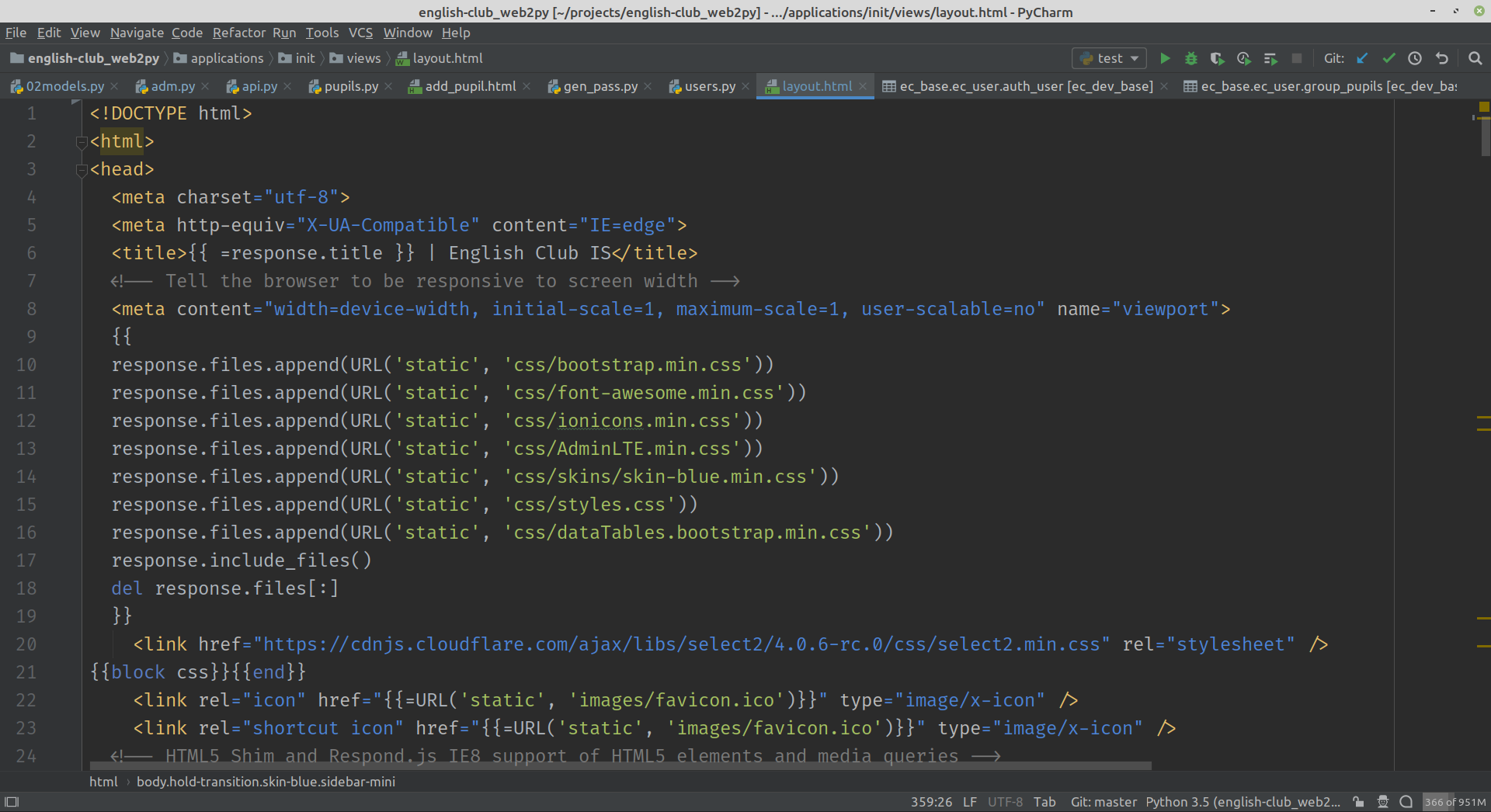Open the UTF-8 encoding selector
1491x812 pixels.
pyautogui.click(x=1005, y=802)
